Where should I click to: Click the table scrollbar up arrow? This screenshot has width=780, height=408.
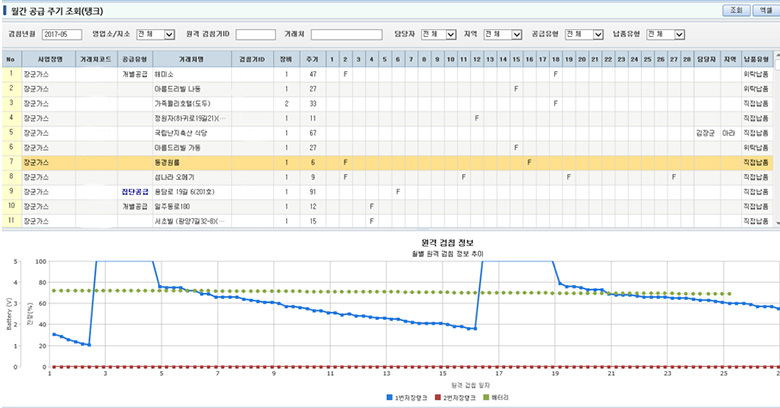click(775, 59)
